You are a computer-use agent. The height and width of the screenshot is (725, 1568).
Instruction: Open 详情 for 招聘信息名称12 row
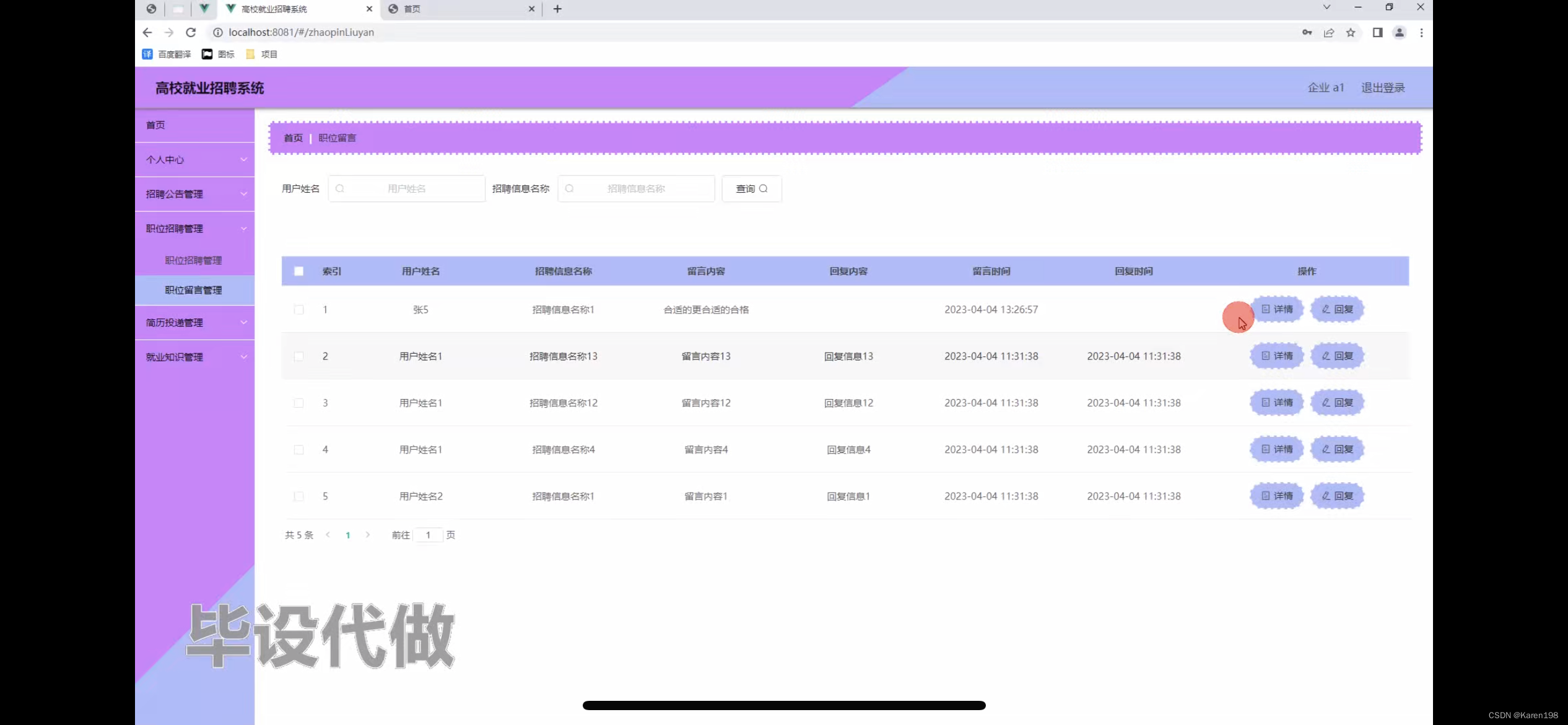(x=1277, y=402)
